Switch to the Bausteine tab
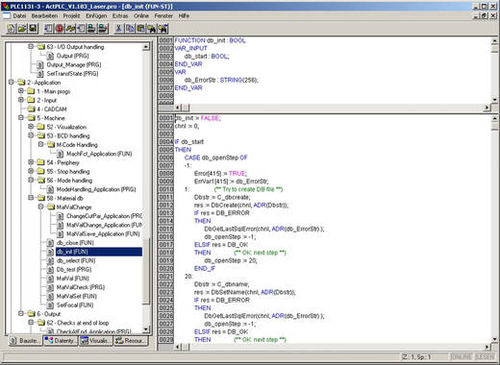500x365 pixels. (25, 341)
